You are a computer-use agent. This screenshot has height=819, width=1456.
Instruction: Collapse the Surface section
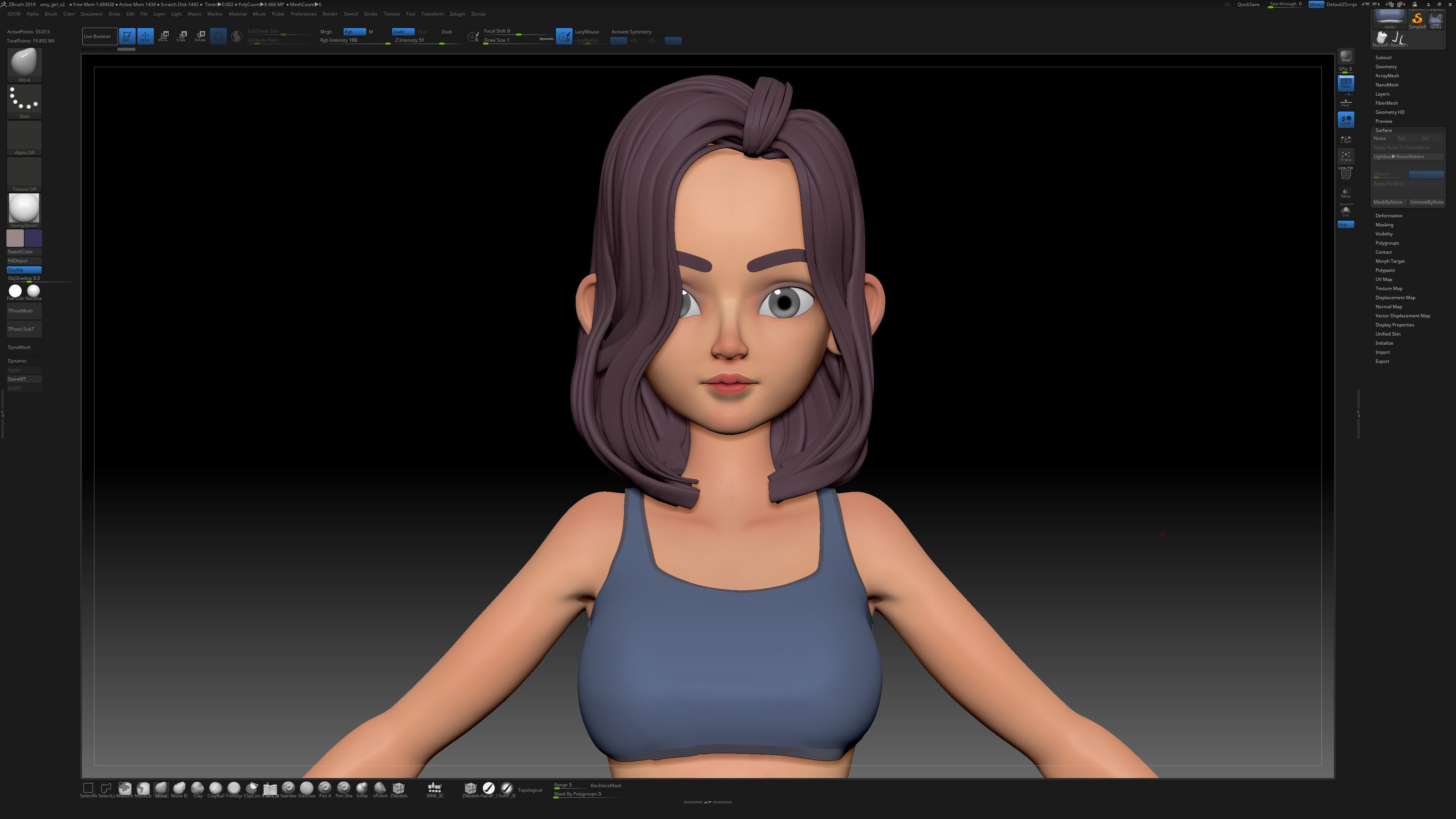1383,130
